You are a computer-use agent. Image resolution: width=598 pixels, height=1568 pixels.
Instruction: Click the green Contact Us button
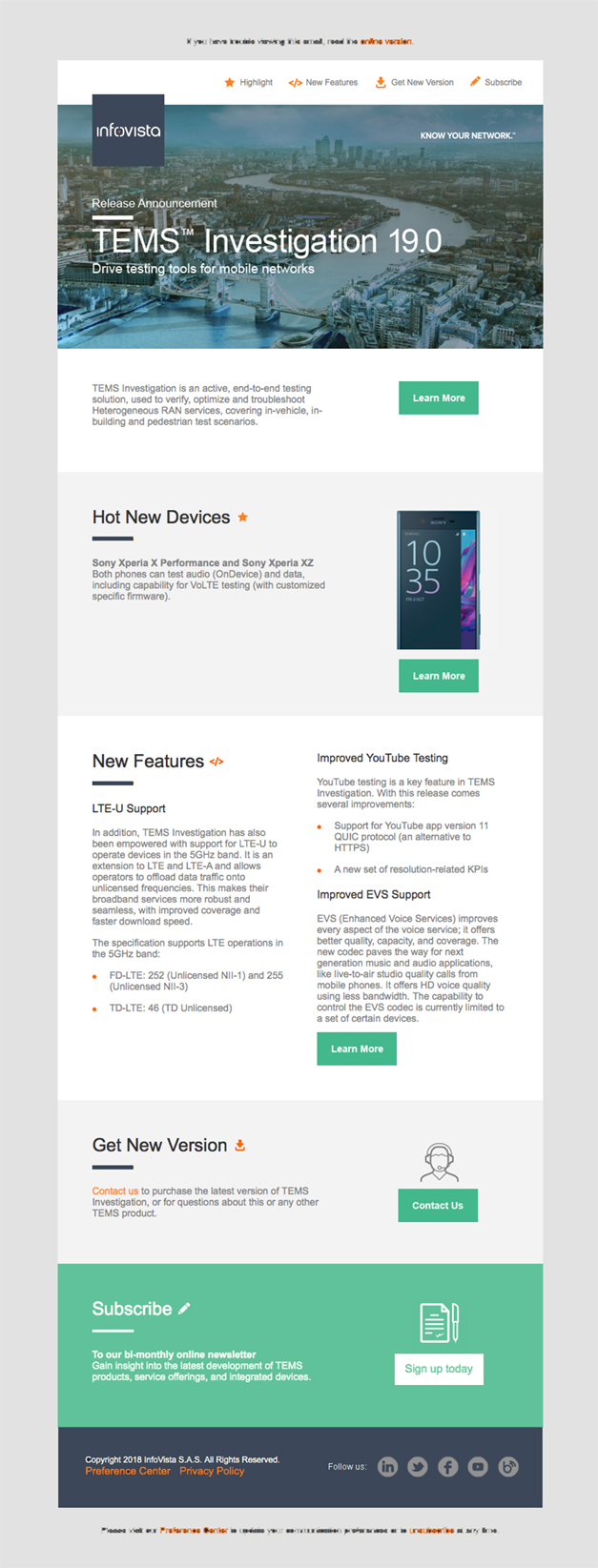click(438, 1206)
